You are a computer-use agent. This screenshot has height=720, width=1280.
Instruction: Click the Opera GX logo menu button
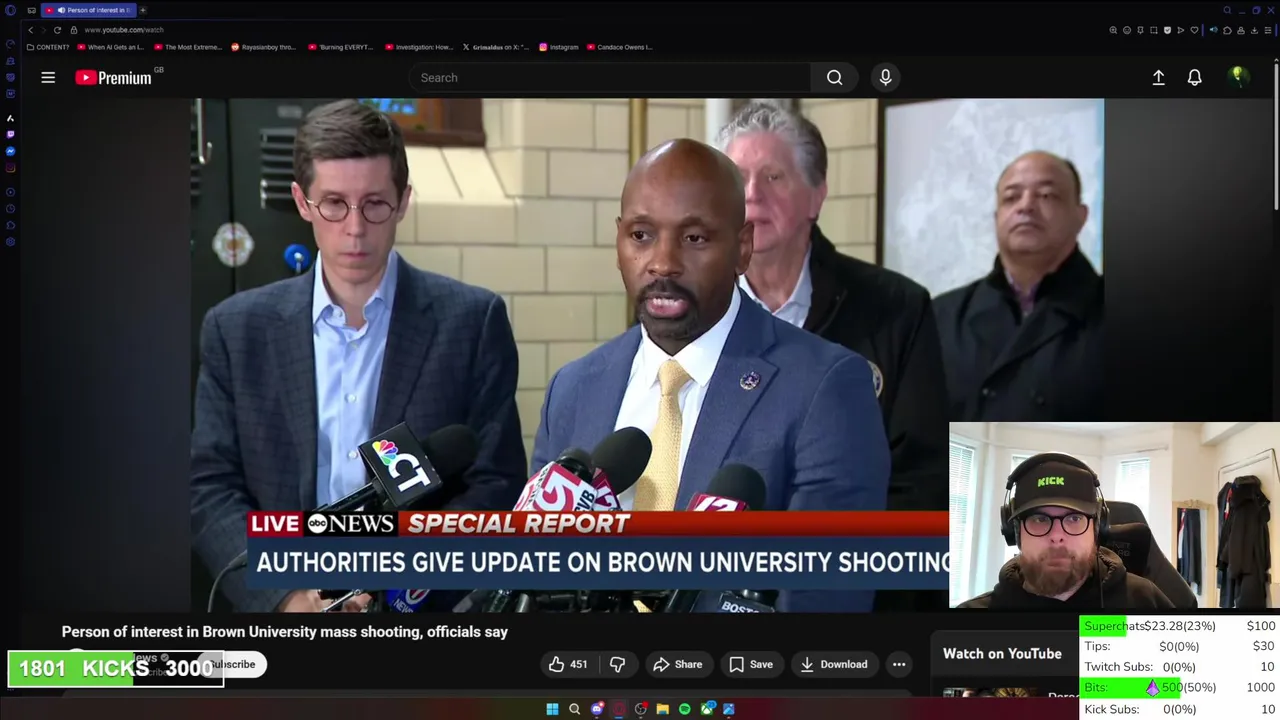[10, 10]
